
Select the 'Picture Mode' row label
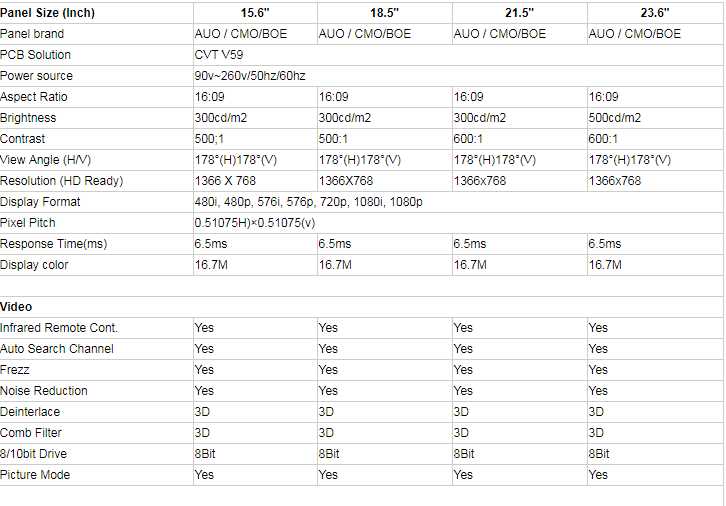coord(36,475)
